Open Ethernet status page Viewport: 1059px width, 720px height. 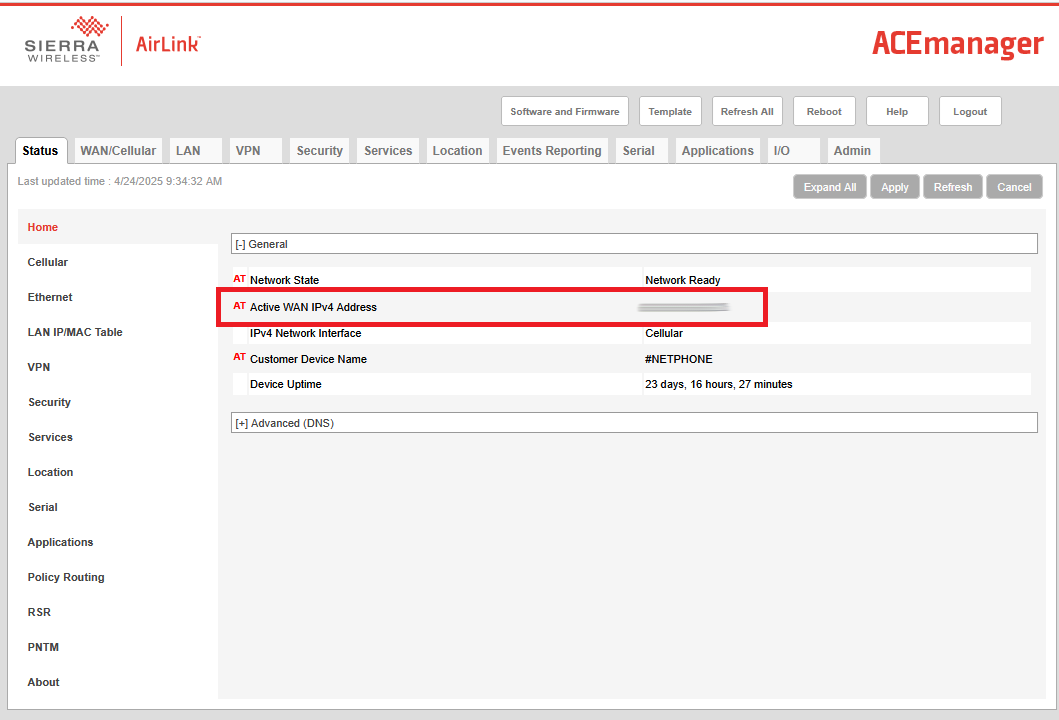point(50,297)
